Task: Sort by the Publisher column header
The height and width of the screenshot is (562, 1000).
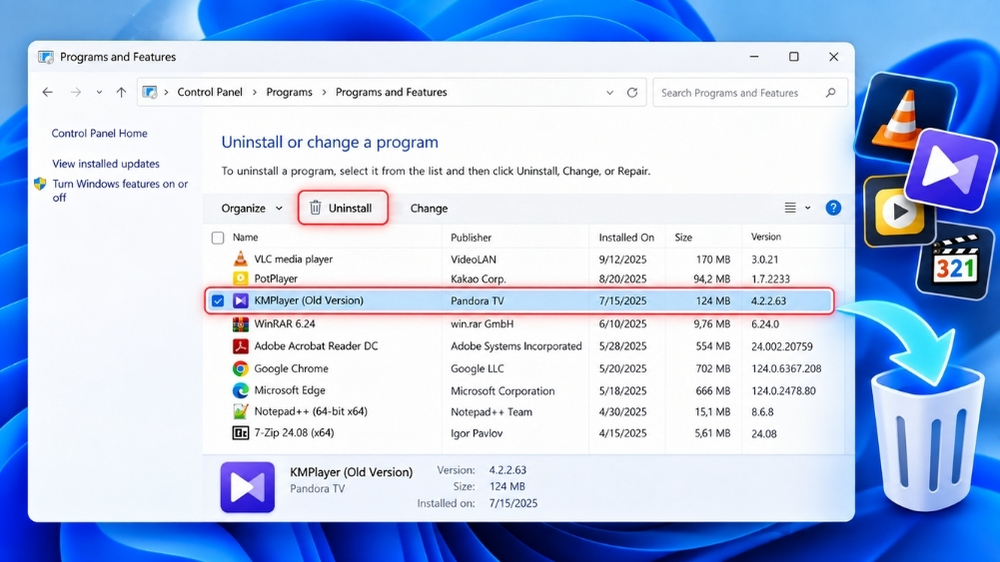Action: (x=471, y=237)
